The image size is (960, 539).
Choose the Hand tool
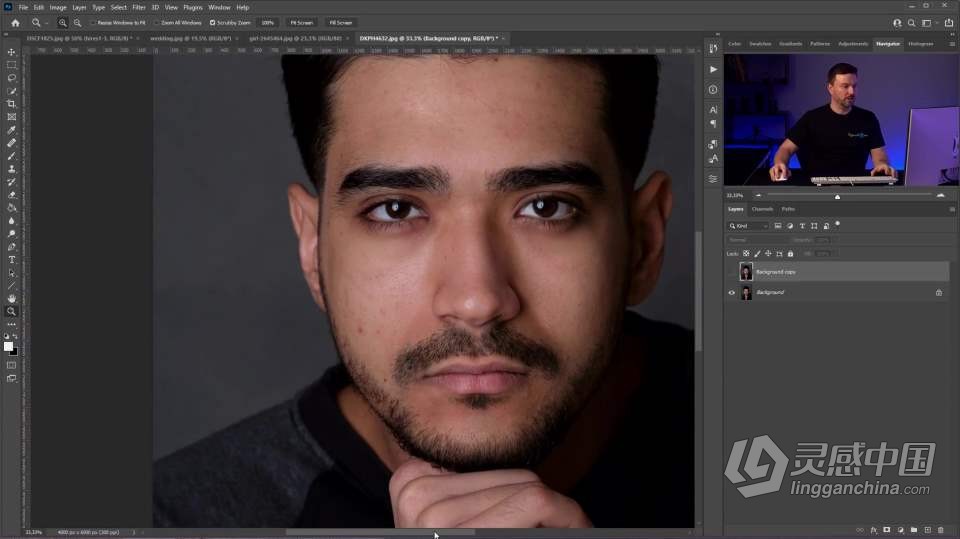(x=12, y=298)
